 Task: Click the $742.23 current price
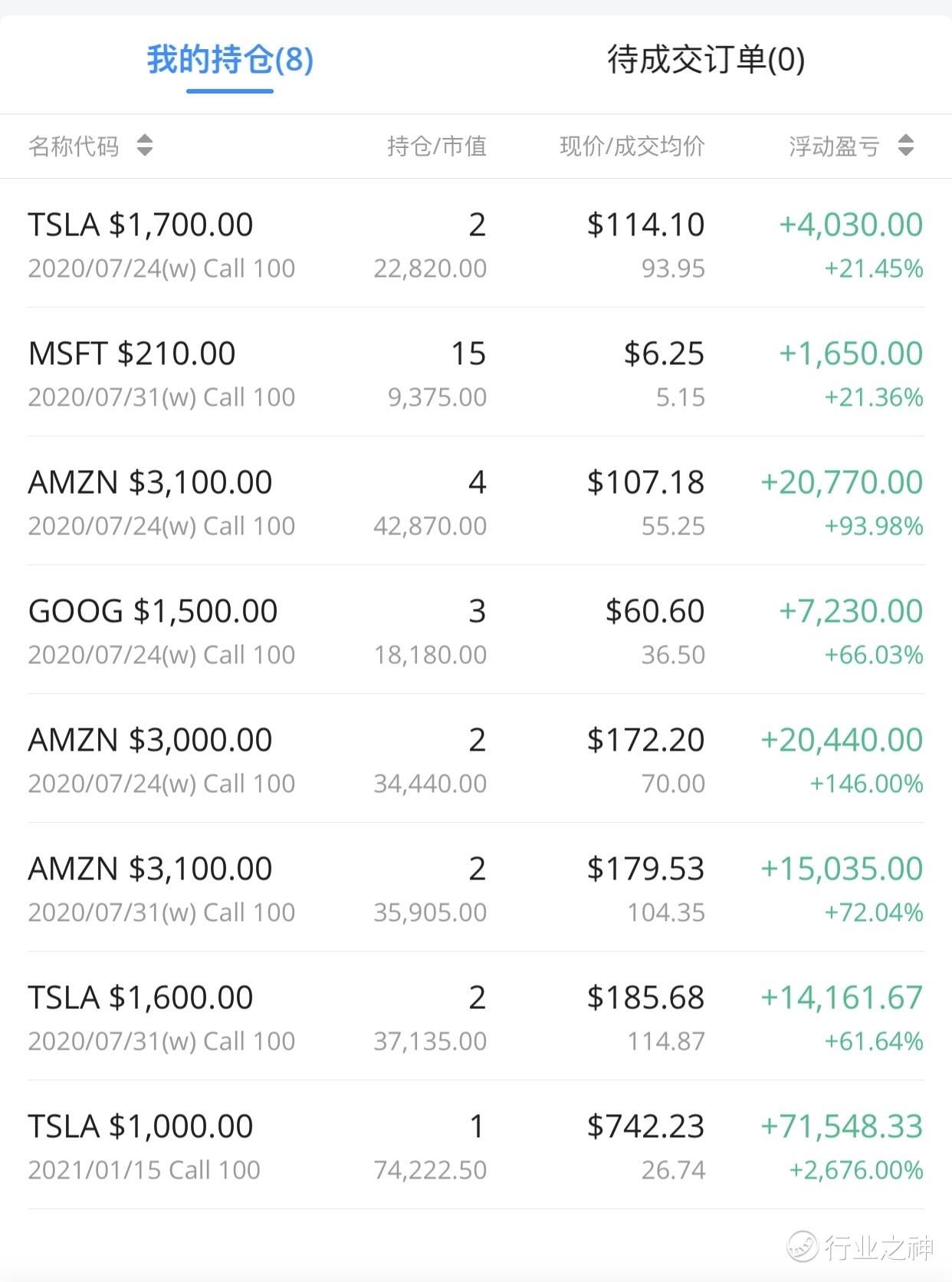(x=645, y=1126)
